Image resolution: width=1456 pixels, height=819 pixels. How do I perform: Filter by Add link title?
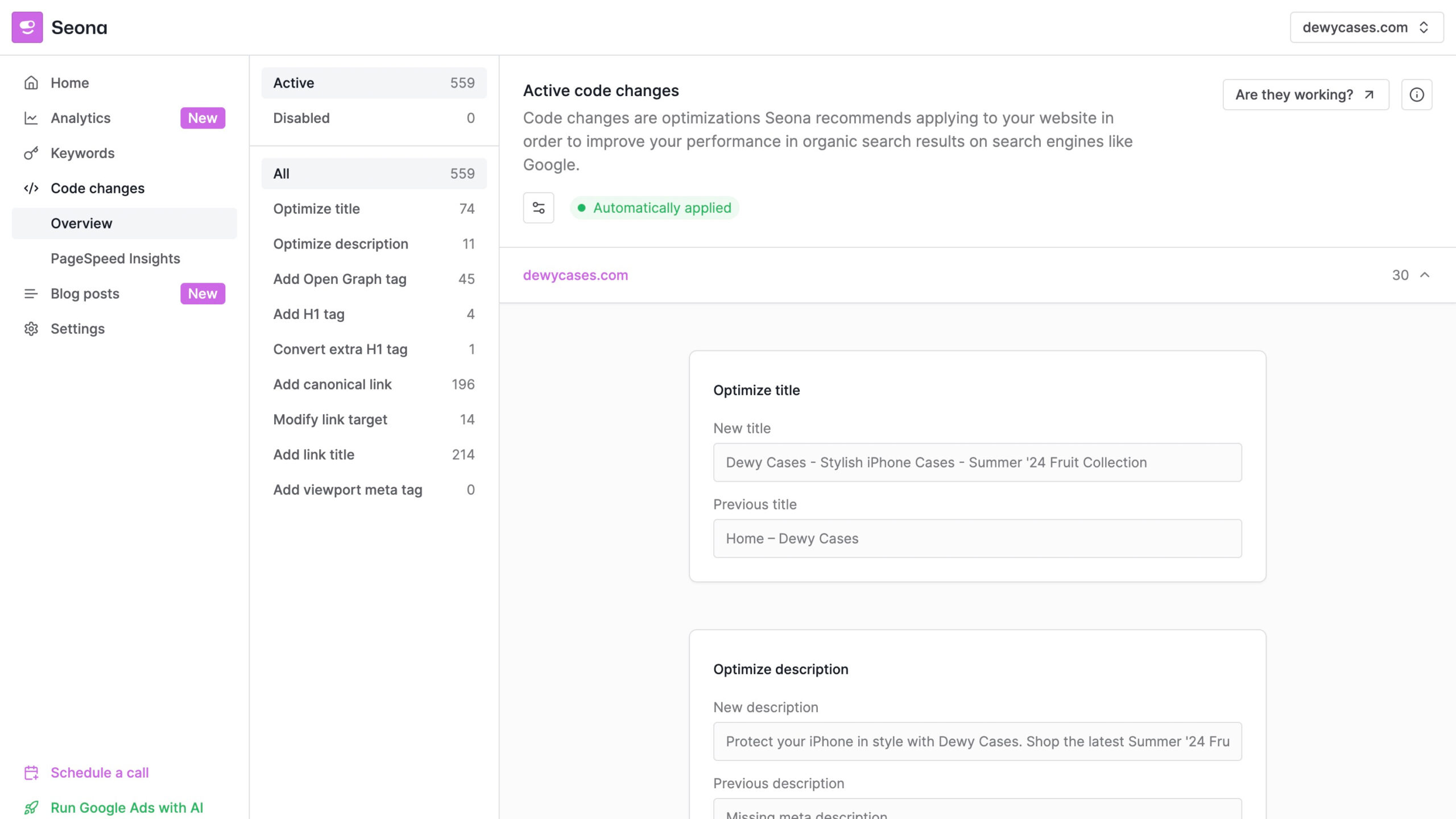tap(374, 454)
